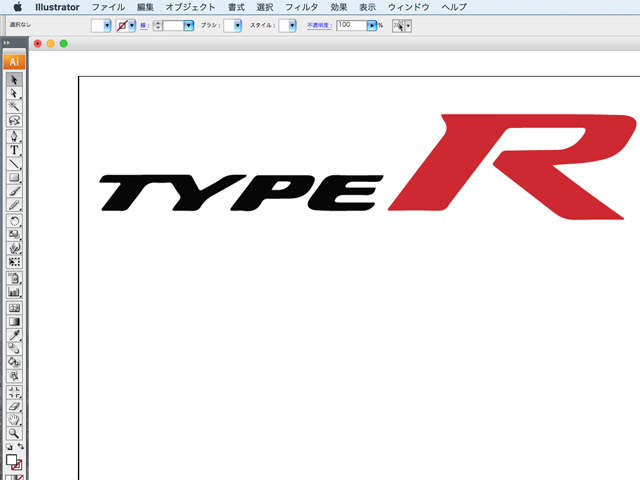This screenshot has height=480, width=640.
Task: Select the Pencil tool
Action: [x=14, y=204]
